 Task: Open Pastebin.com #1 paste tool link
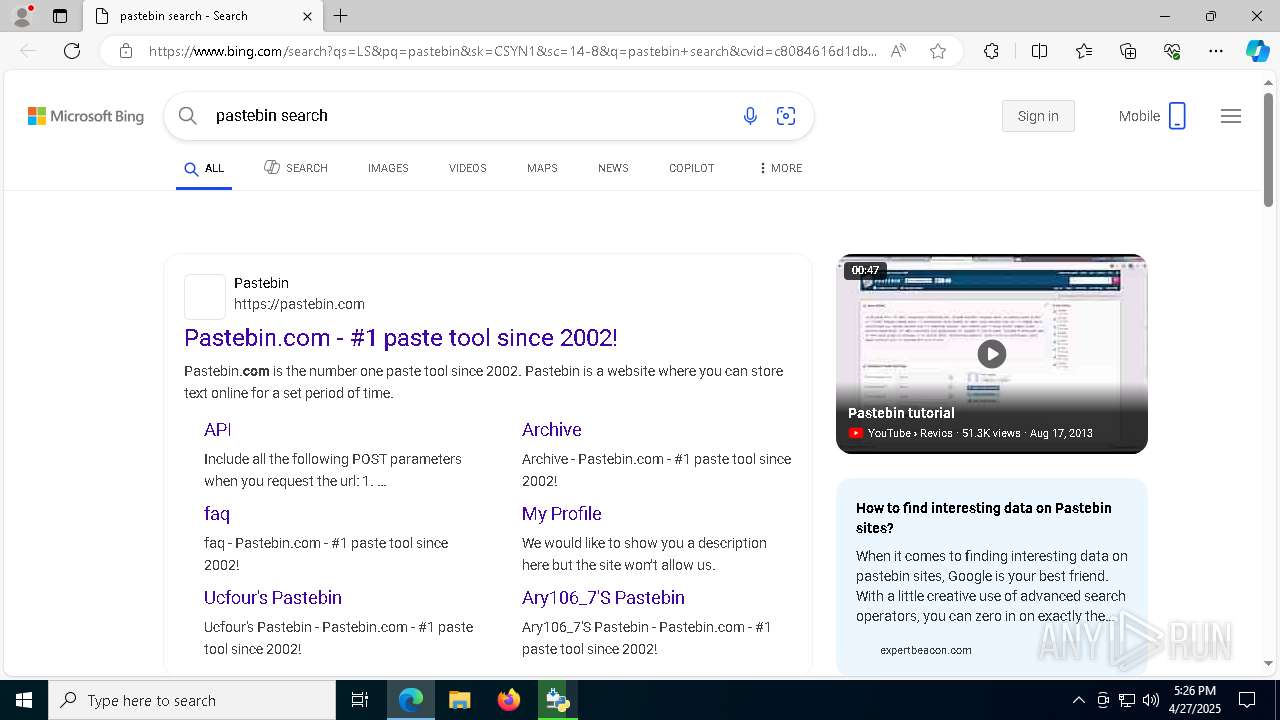401,338
